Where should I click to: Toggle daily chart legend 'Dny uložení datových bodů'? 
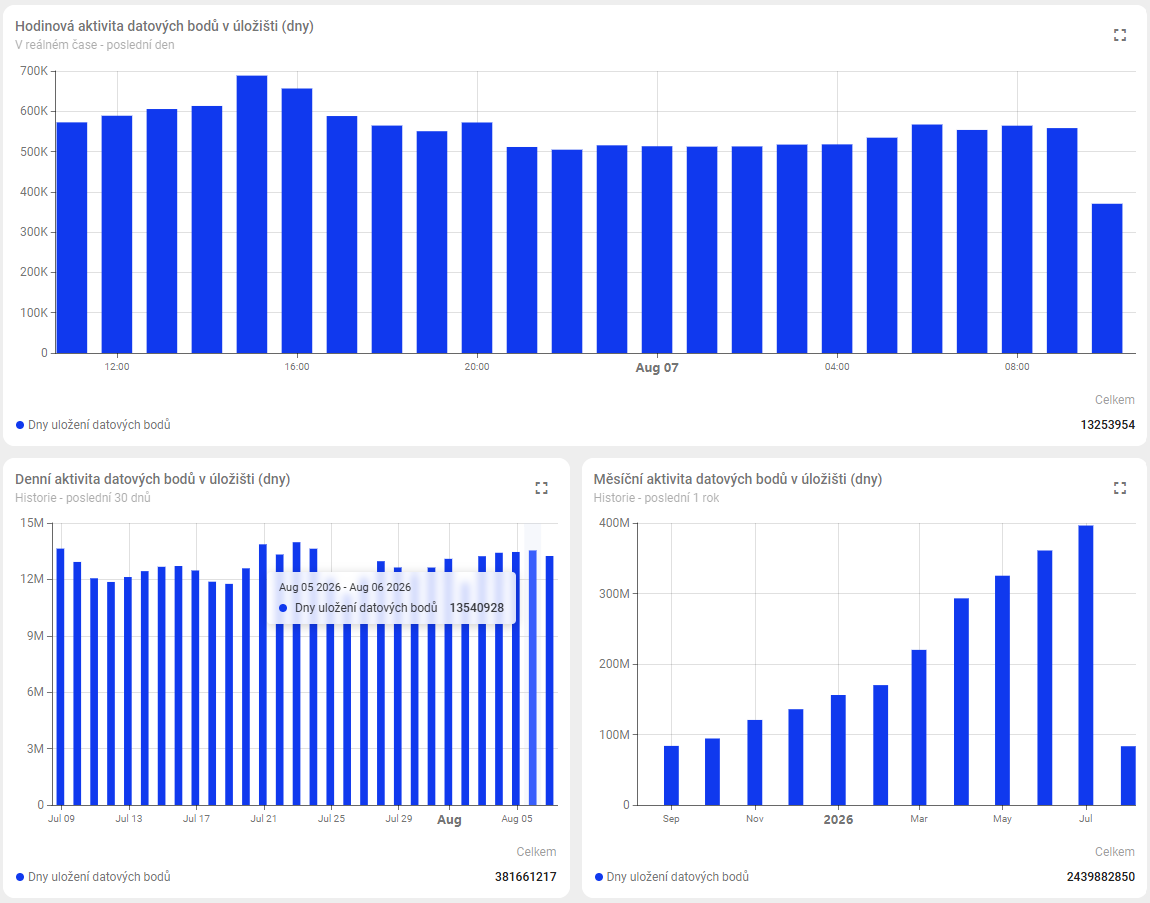coord(93,877)
